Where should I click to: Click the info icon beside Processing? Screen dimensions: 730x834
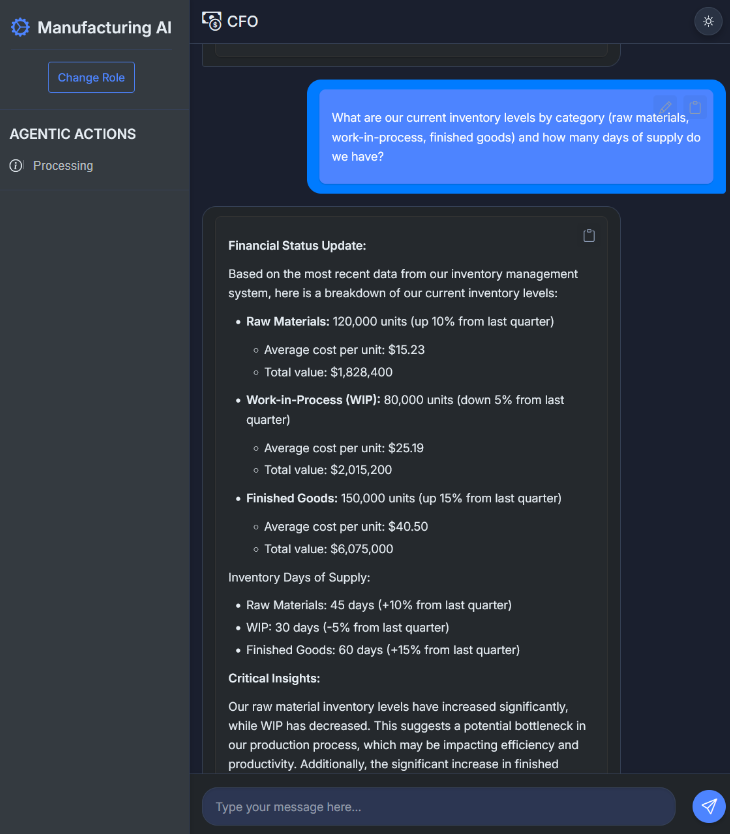coord(16,166)
